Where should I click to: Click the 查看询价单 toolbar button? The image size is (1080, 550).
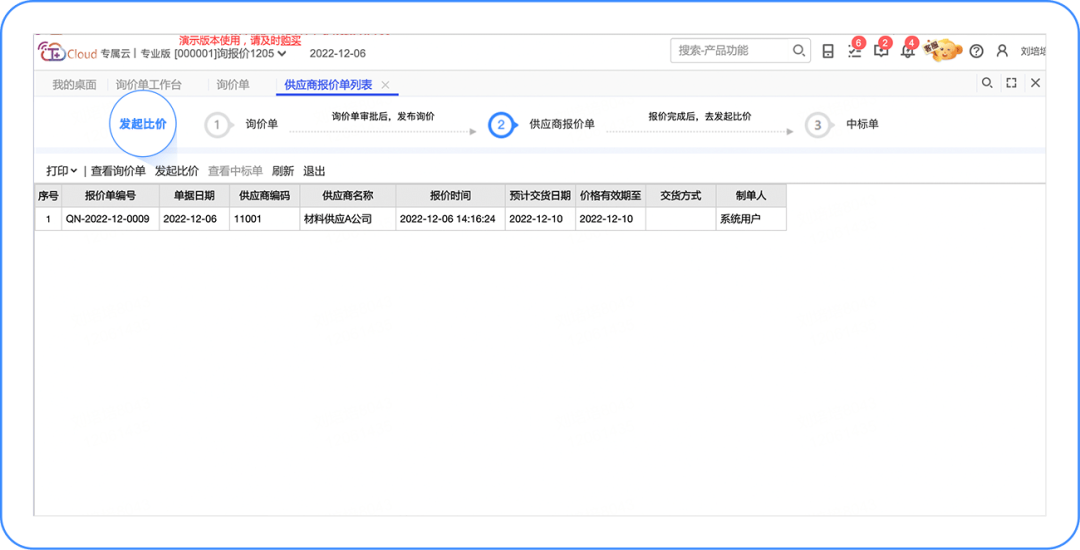(x=118, y=171)
